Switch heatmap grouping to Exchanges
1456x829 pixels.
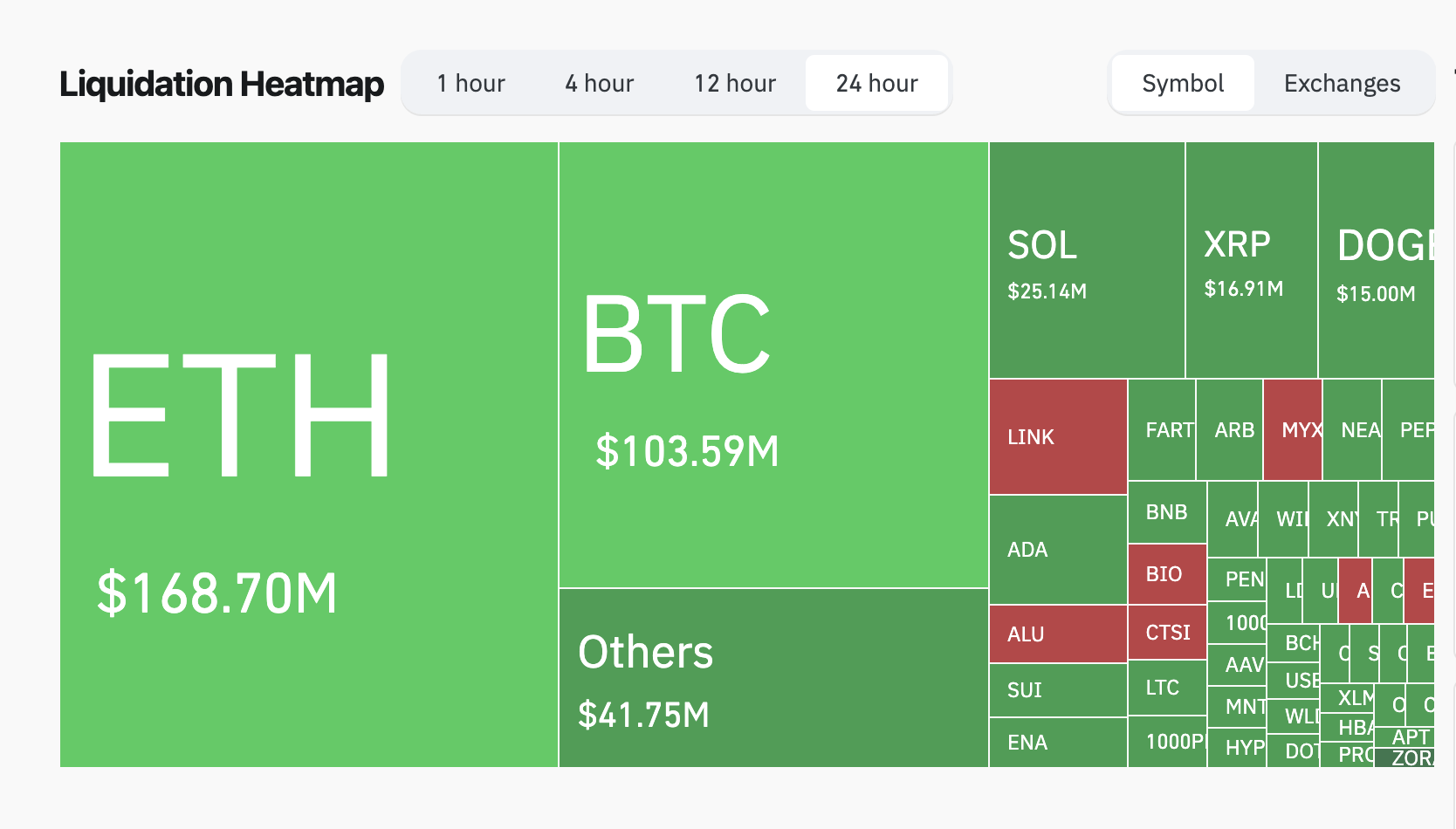tap(1342, 83)
